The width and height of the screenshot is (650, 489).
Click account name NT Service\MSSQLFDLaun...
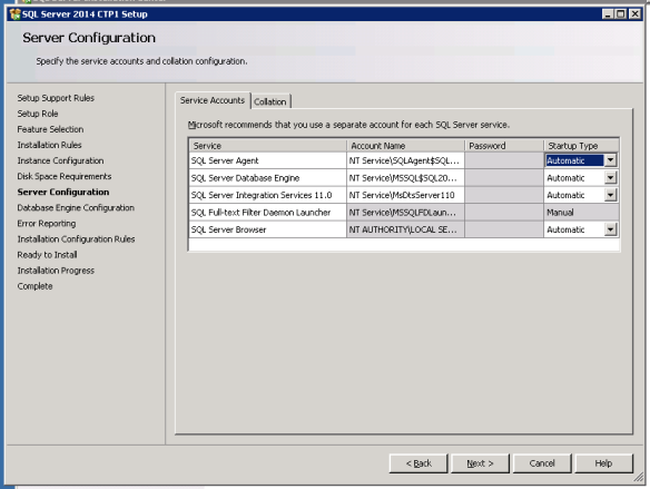(x=405, y=212)
